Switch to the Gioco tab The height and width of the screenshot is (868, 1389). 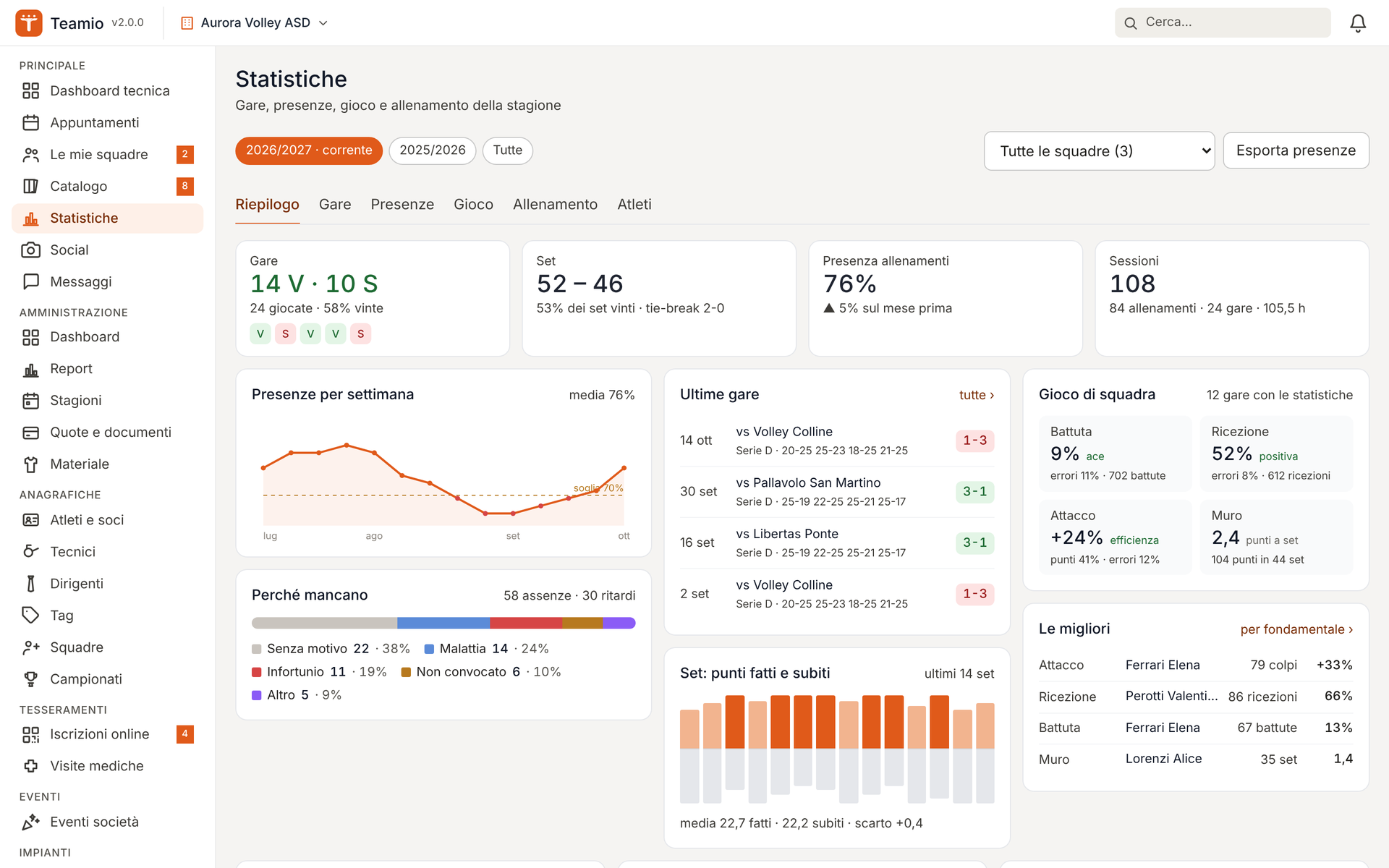pos(473,205)
